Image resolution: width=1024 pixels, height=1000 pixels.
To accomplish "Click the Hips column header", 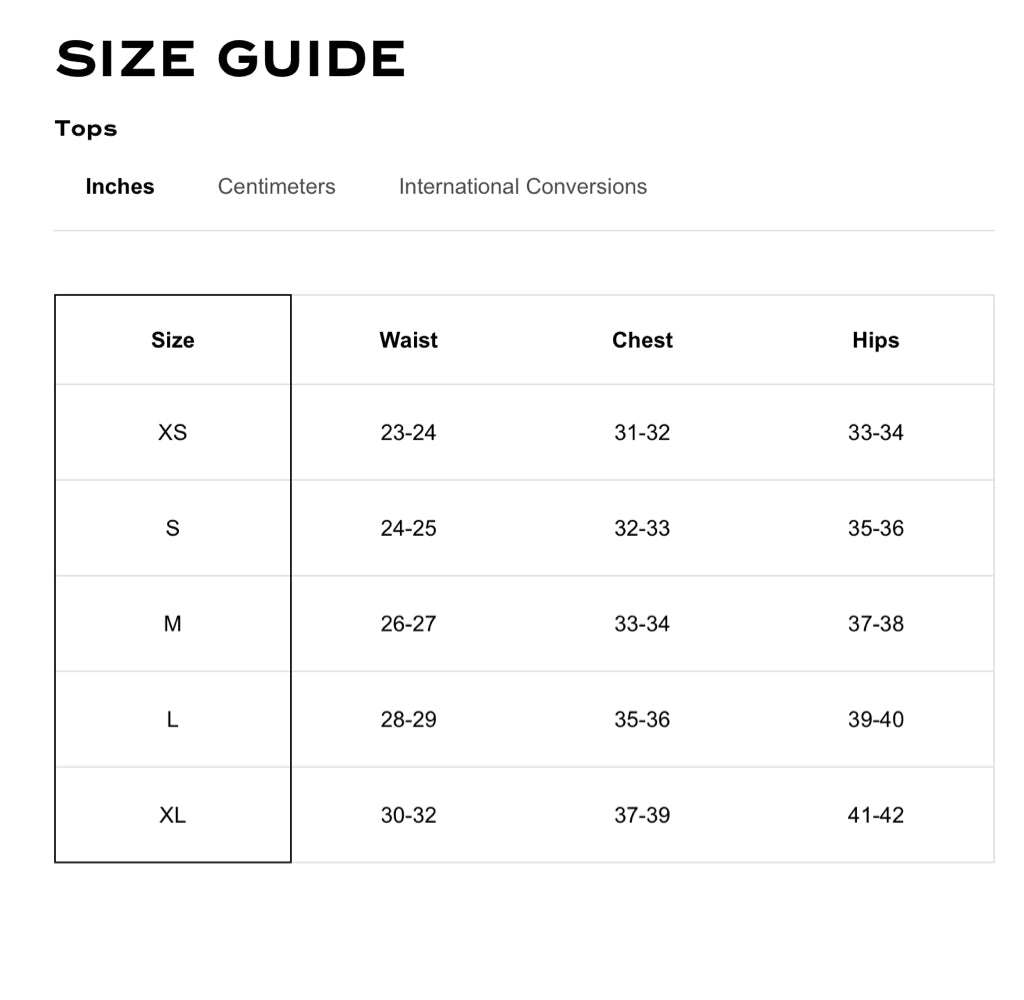I will coord(875,340).
